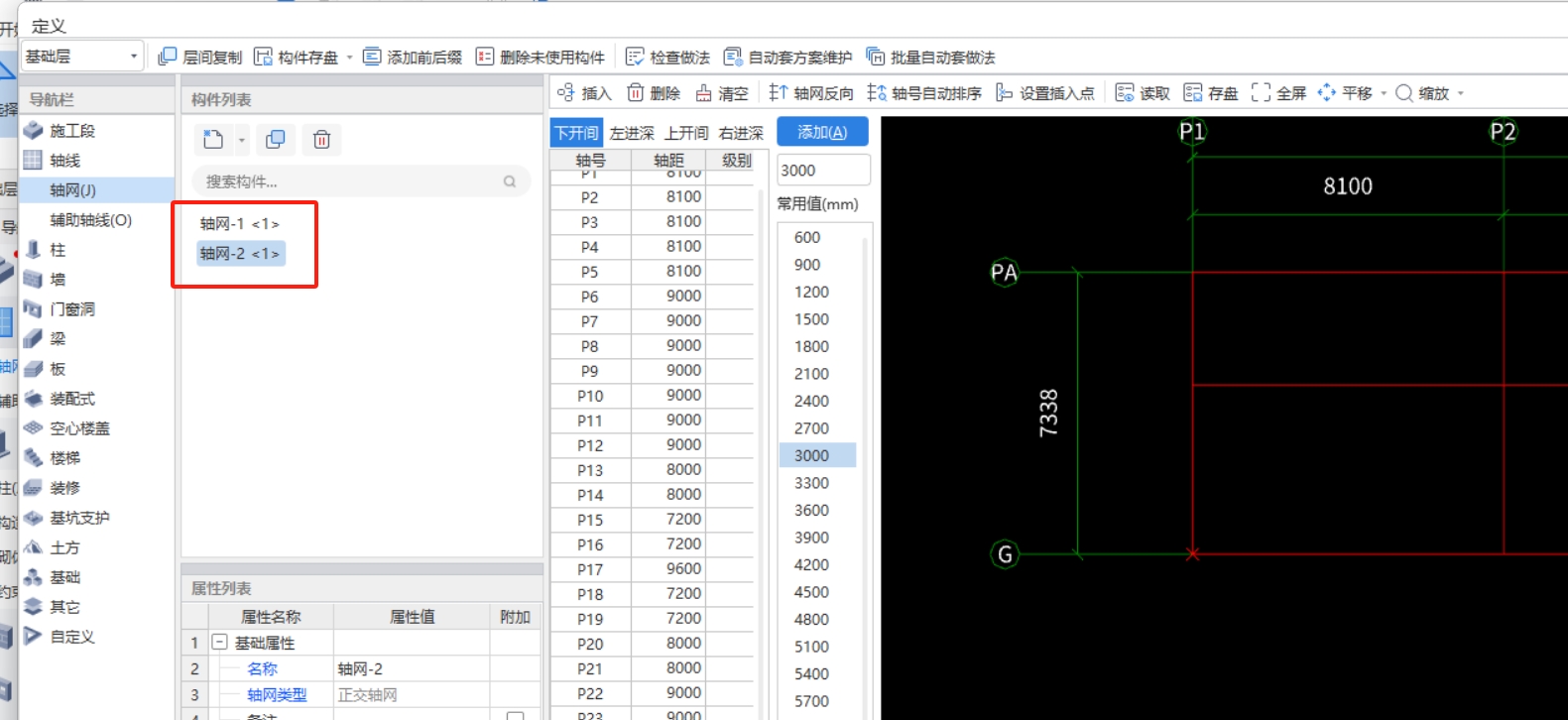The height and width of the screenshot is (720, 1568).
Task: Open the 平移 dropdown arrow
Action: 1384,93
